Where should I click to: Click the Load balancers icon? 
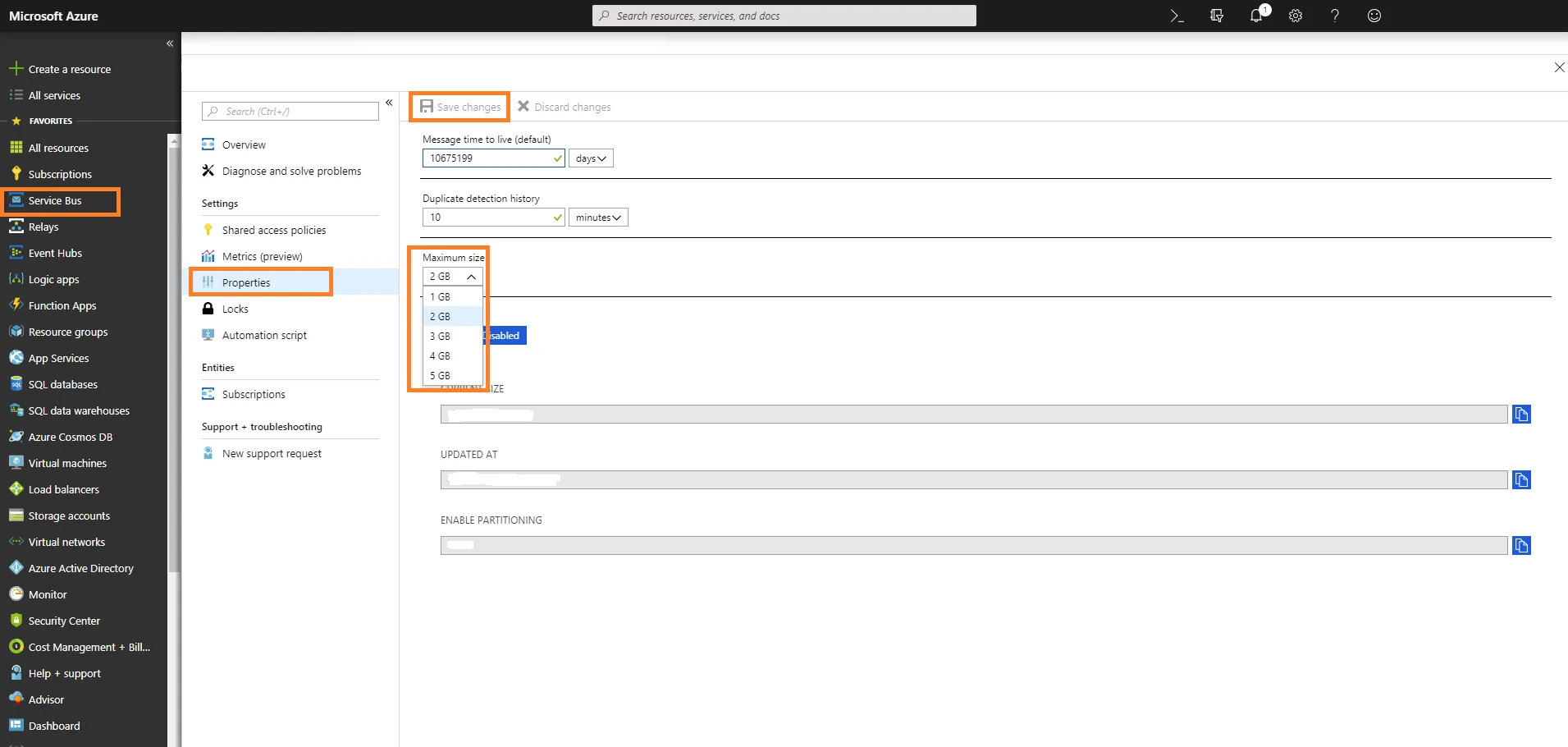pos(16,489)
